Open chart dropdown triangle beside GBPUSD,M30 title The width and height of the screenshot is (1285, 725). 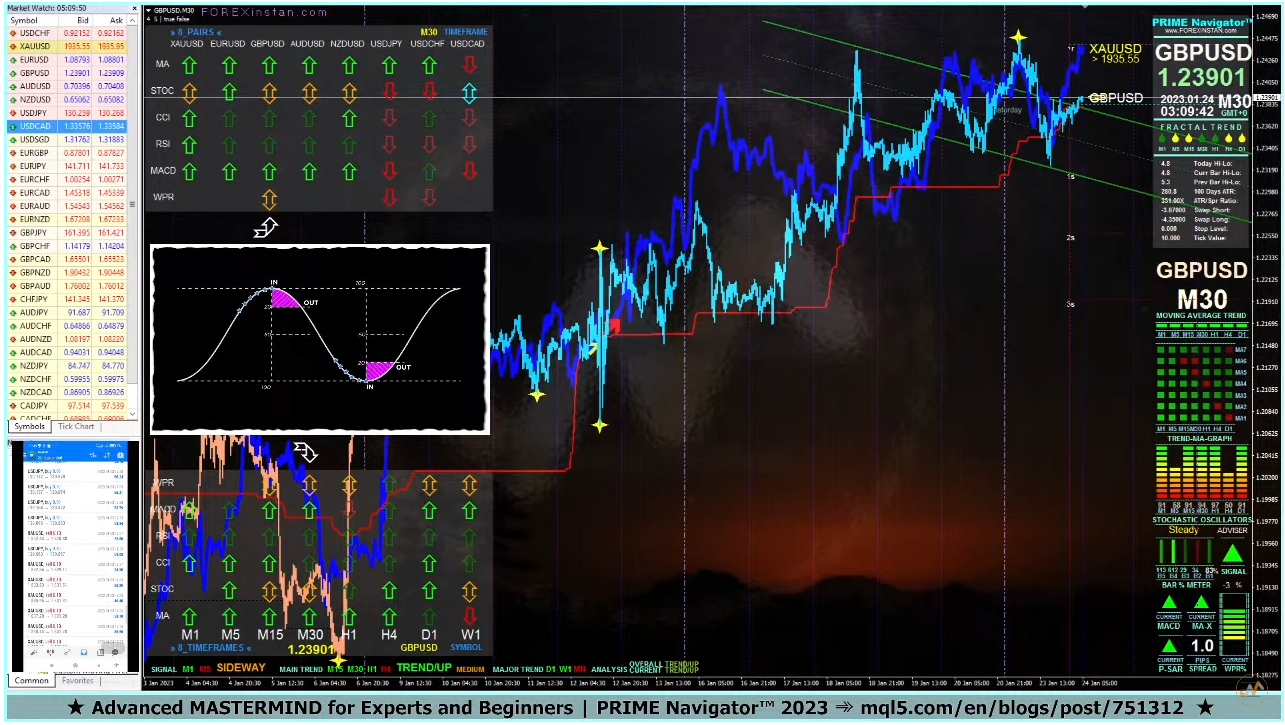[150, 11]
